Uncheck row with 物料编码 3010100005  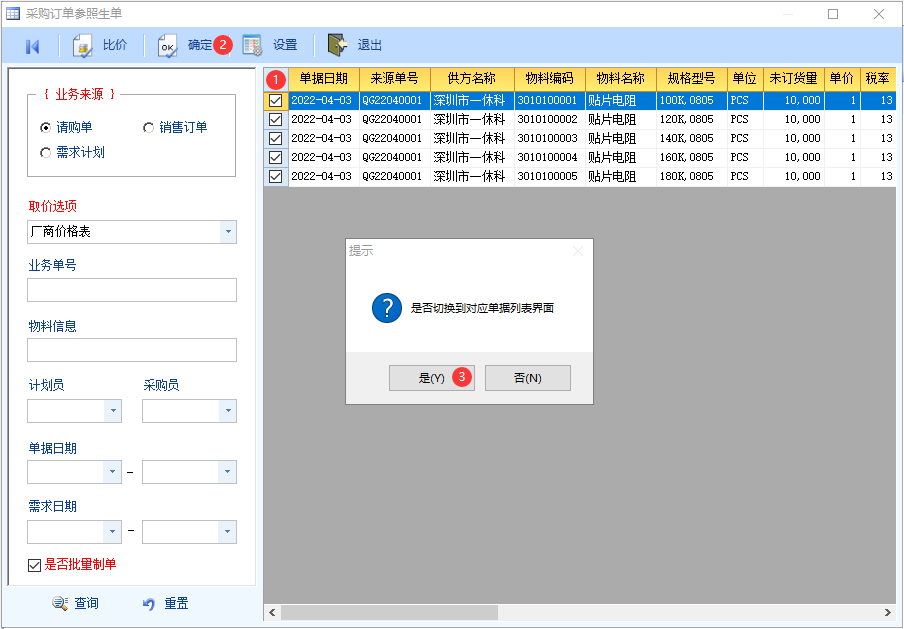tap(276, 176)
